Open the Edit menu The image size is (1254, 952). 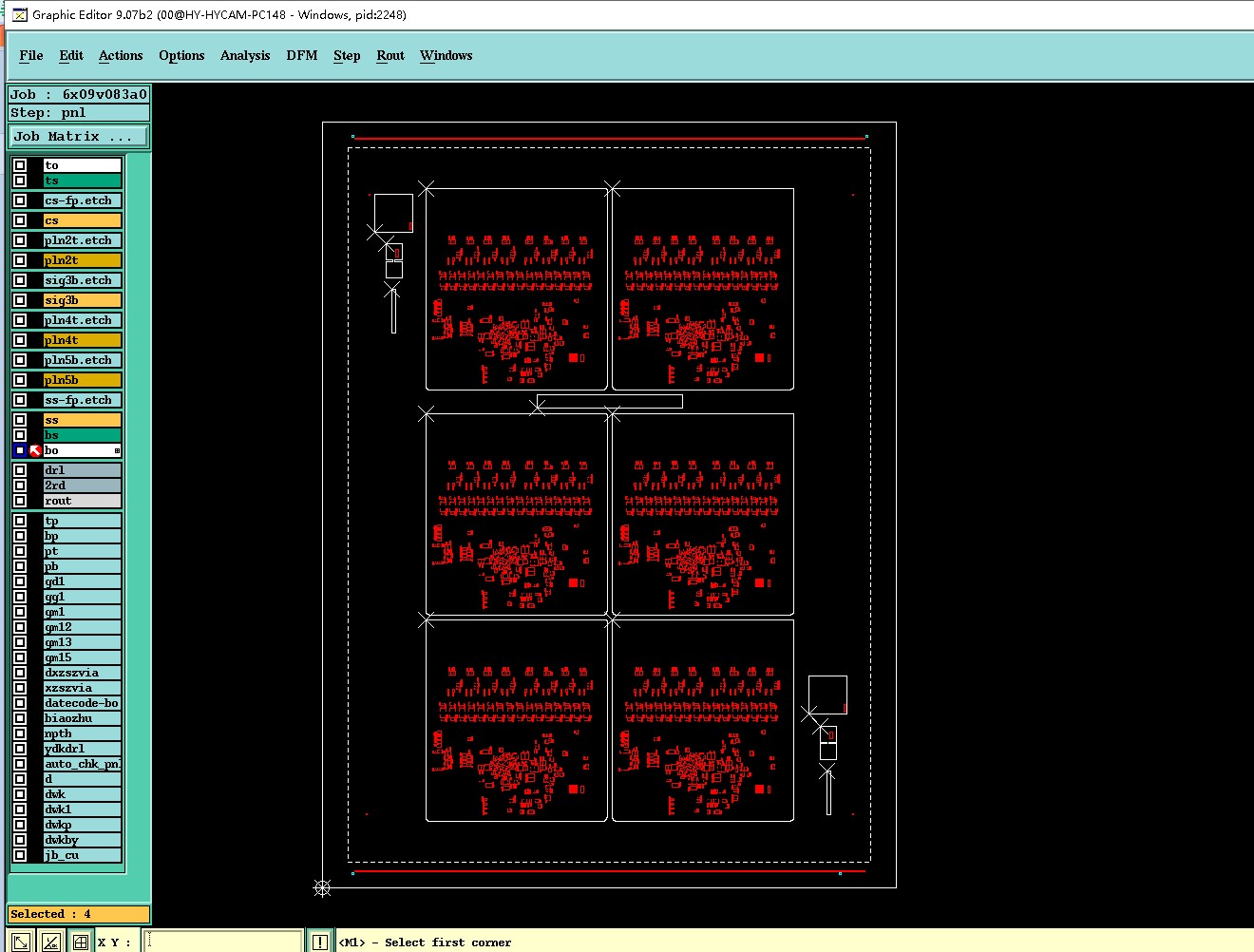71,55
